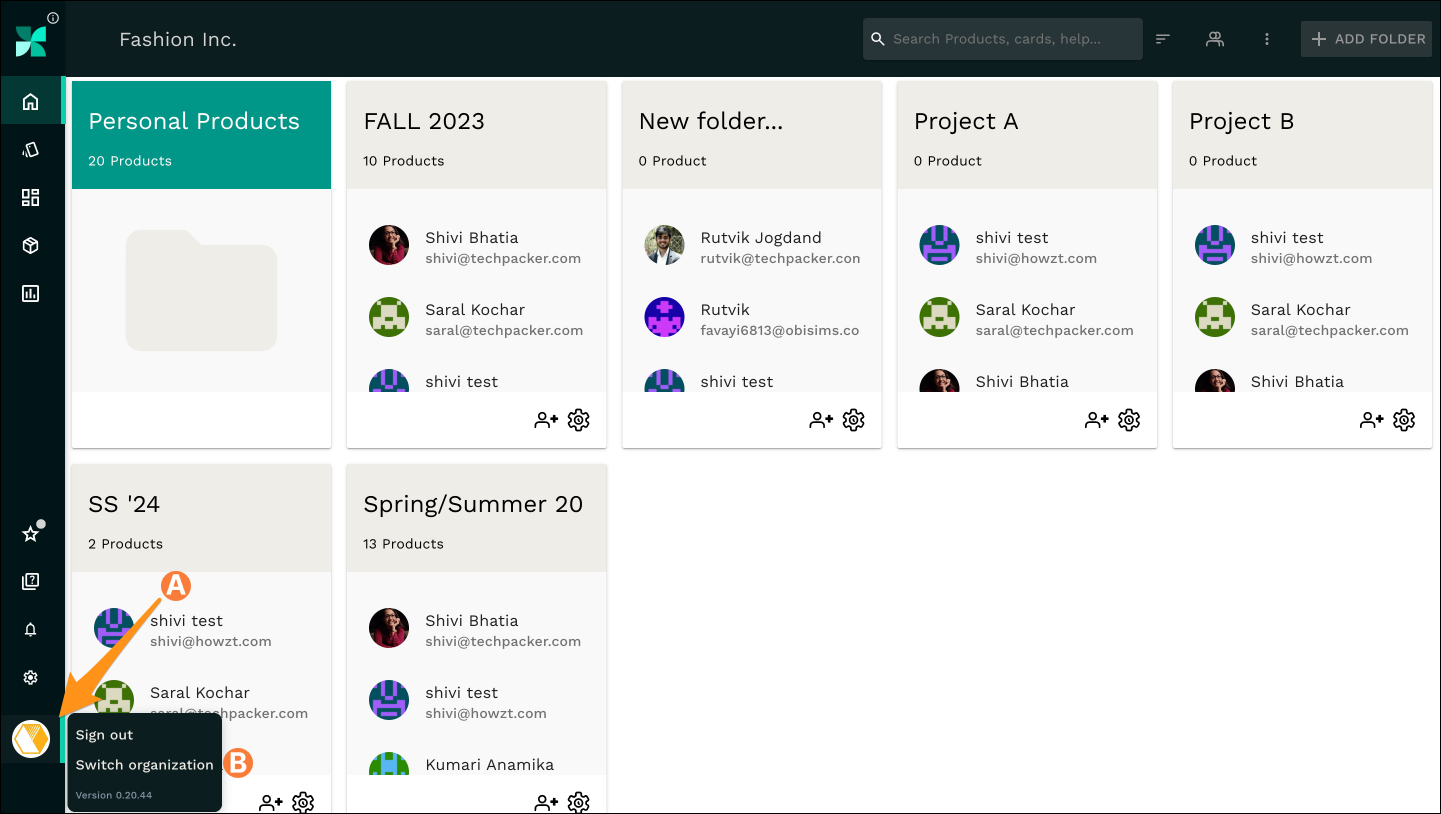Click Kumari Anamika in Spring/Summer 20
This screenshot has width=1441, height=814.
pyautogui.click(x=489, y=765)
